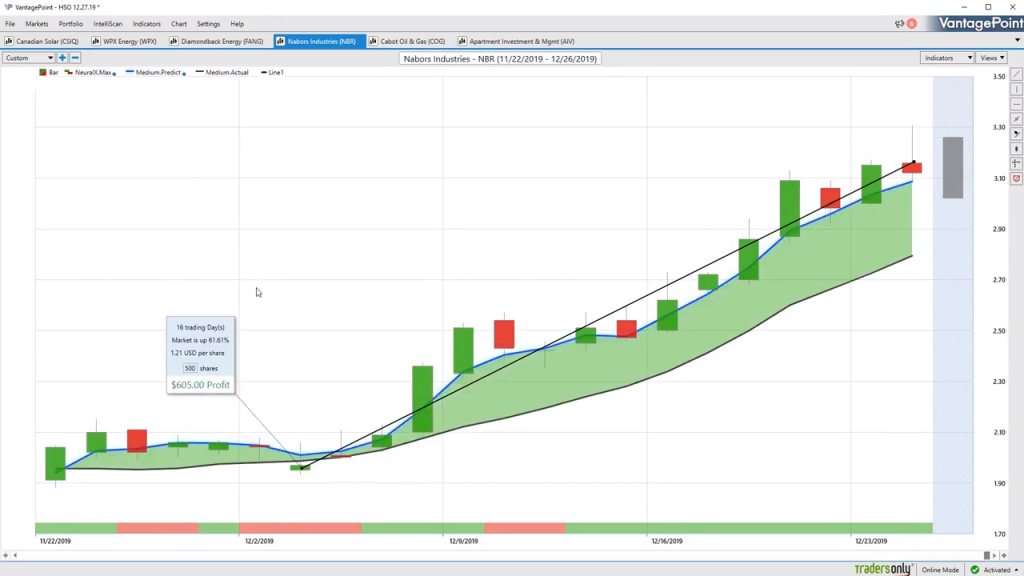Click the $605.00 Profit text
This screenshot has width=1024, height=576.
pos(200,385)
